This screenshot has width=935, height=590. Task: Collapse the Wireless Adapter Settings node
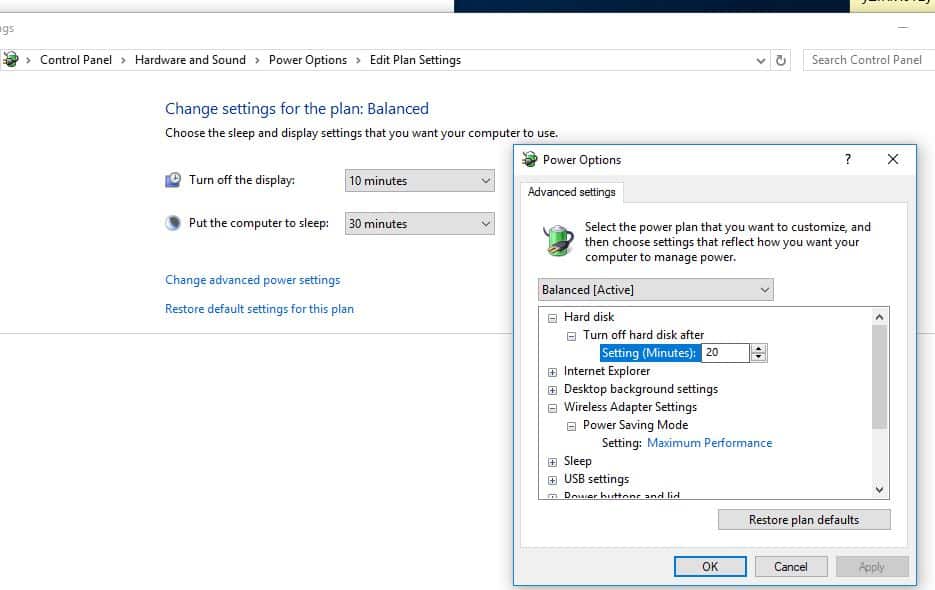tap(552, 407)
